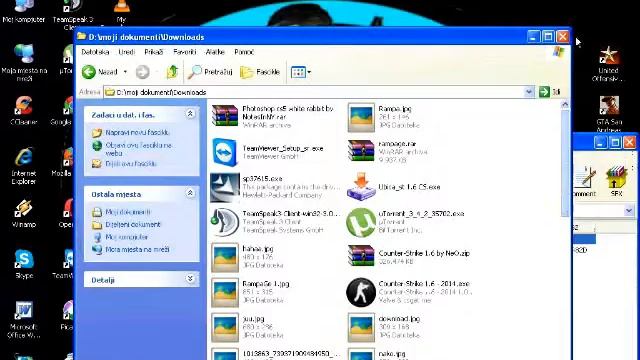Open Winamp desktop shortcut
The height and width of the screenshot is (360, 640).
[24, 213]
